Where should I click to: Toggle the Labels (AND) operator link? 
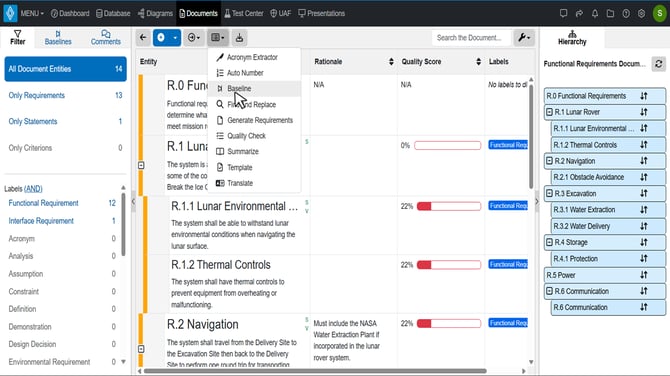pyautogui.click(x=33, y=189)
